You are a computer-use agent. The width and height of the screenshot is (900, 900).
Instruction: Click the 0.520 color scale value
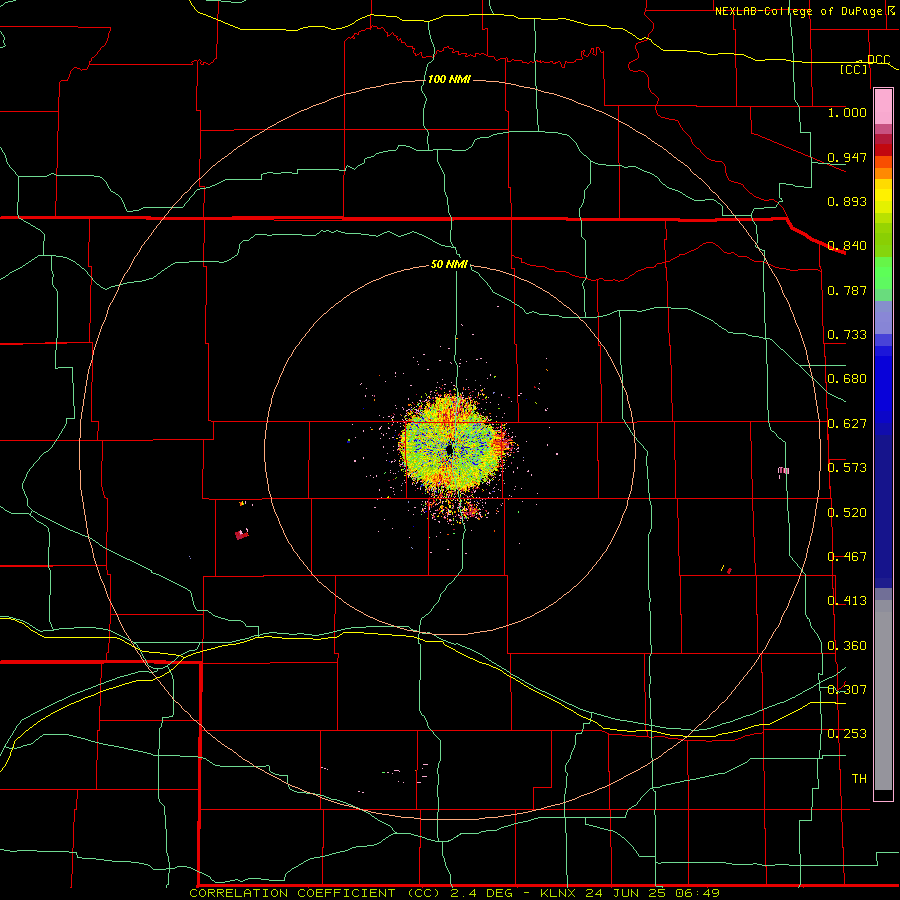(847, 513)
